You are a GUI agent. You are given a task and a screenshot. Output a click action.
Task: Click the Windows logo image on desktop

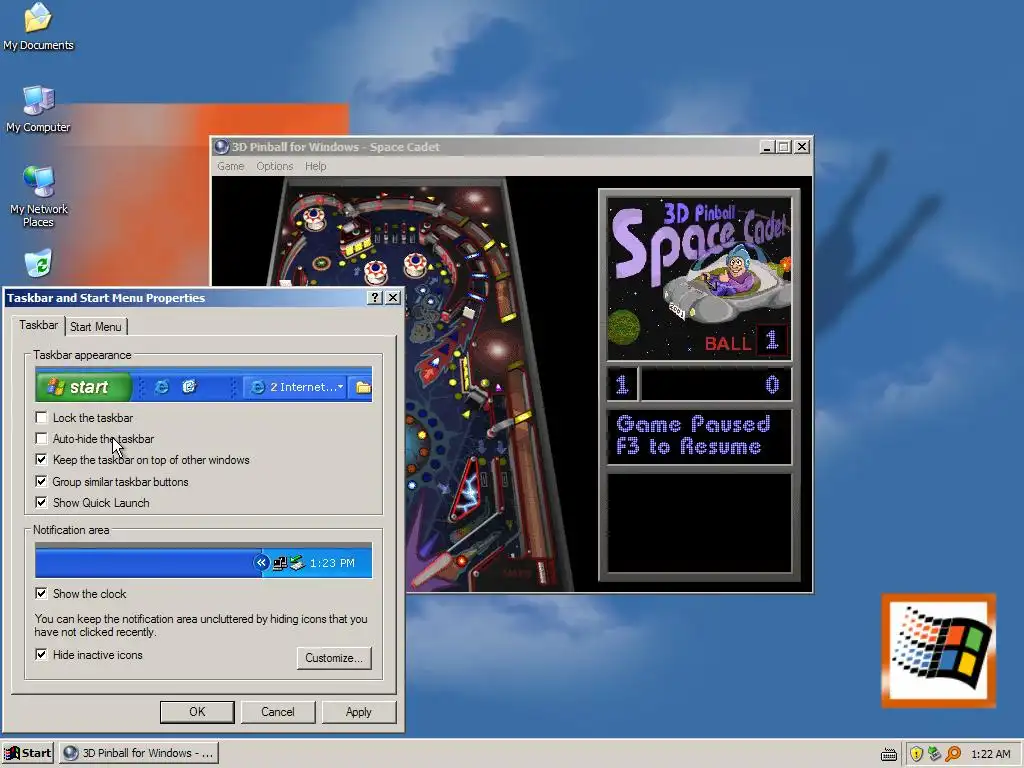click(938, 650)
